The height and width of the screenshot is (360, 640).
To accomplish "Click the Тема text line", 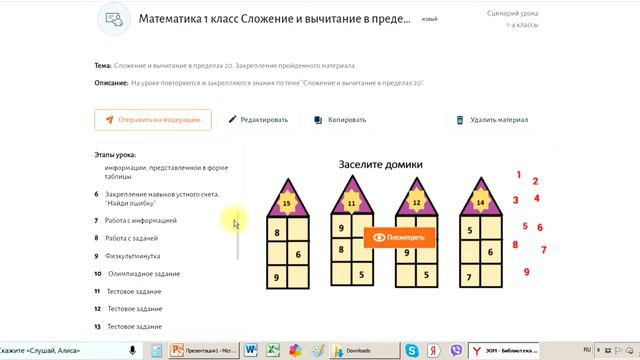I will click(x=225, y=65).
